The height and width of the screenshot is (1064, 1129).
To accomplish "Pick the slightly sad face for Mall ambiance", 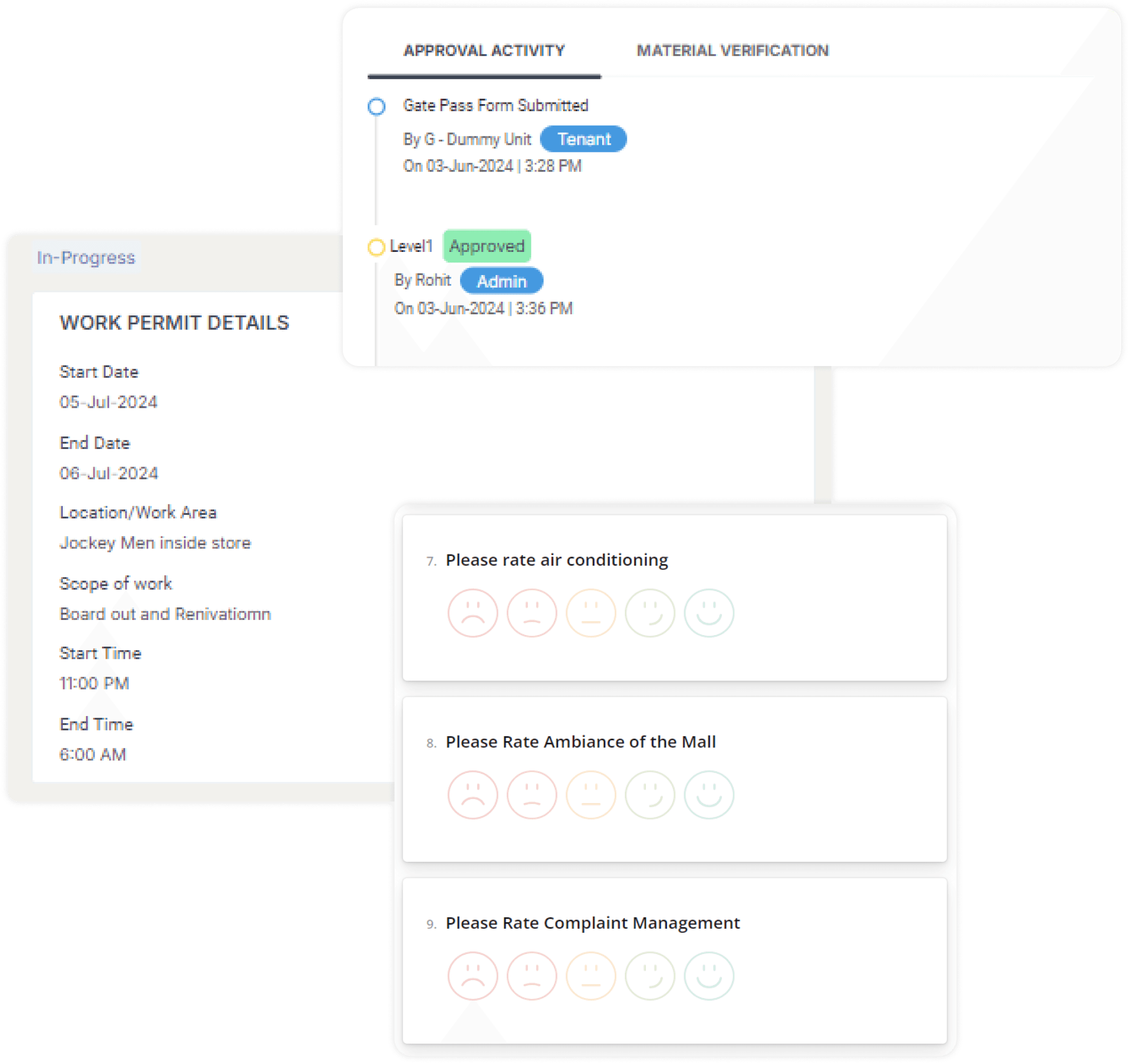I will (531, 795).
